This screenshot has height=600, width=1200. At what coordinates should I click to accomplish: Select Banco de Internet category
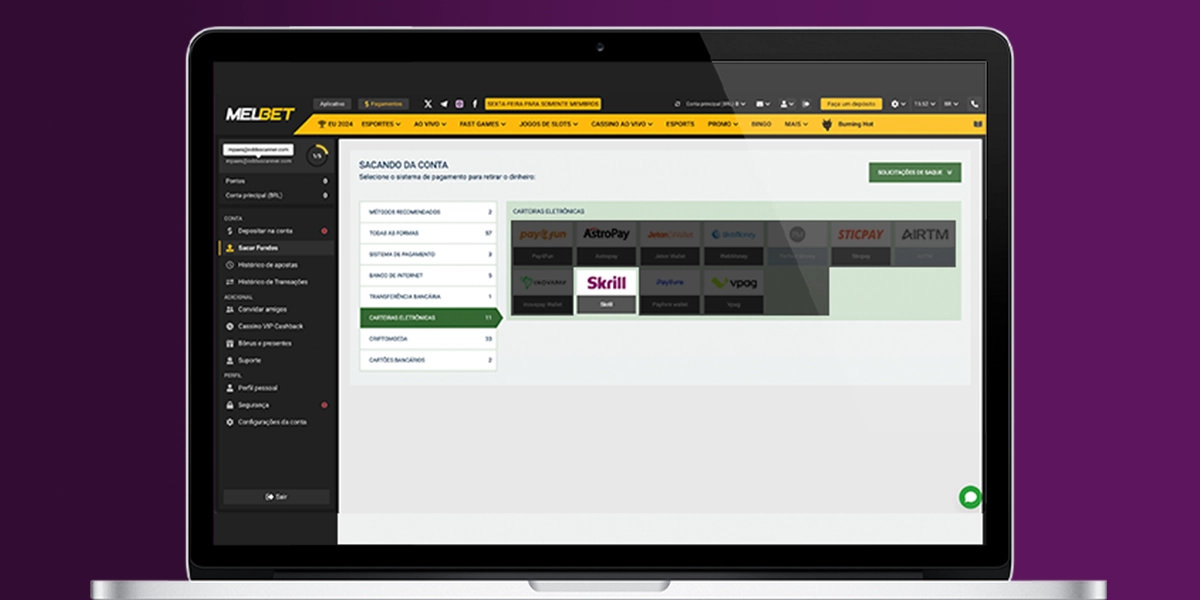(x=428, y=275)
